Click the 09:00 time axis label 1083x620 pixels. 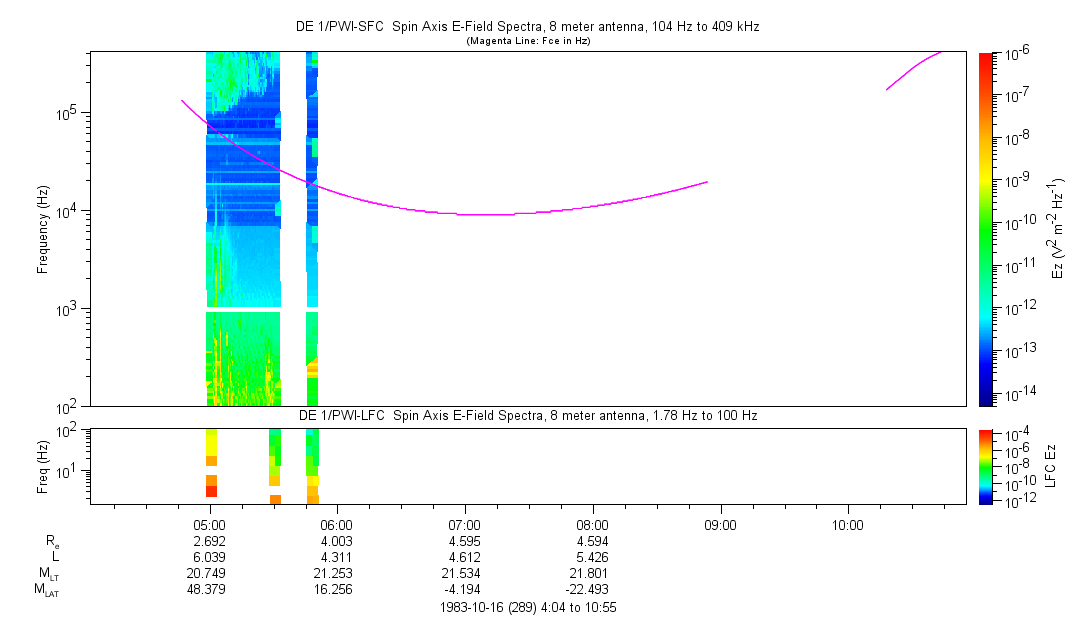[720, 524]
